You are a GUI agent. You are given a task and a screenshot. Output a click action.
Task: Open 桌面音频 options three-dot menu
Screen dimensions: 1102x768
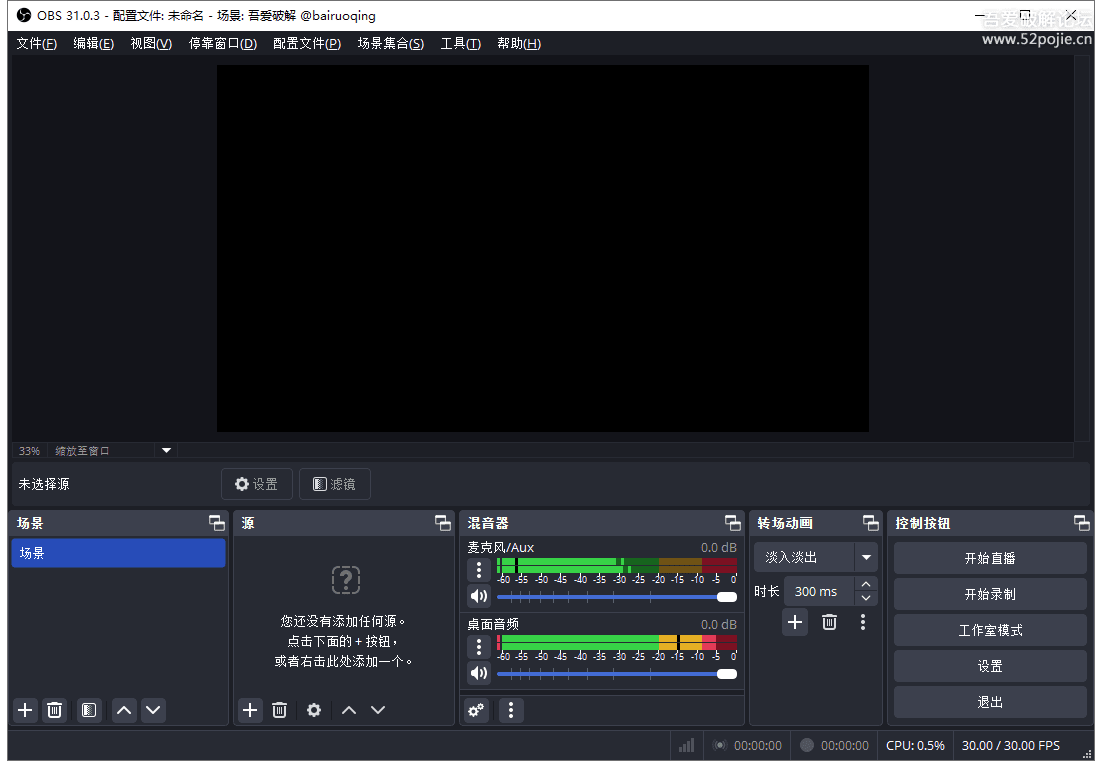(x=479, y=646)
